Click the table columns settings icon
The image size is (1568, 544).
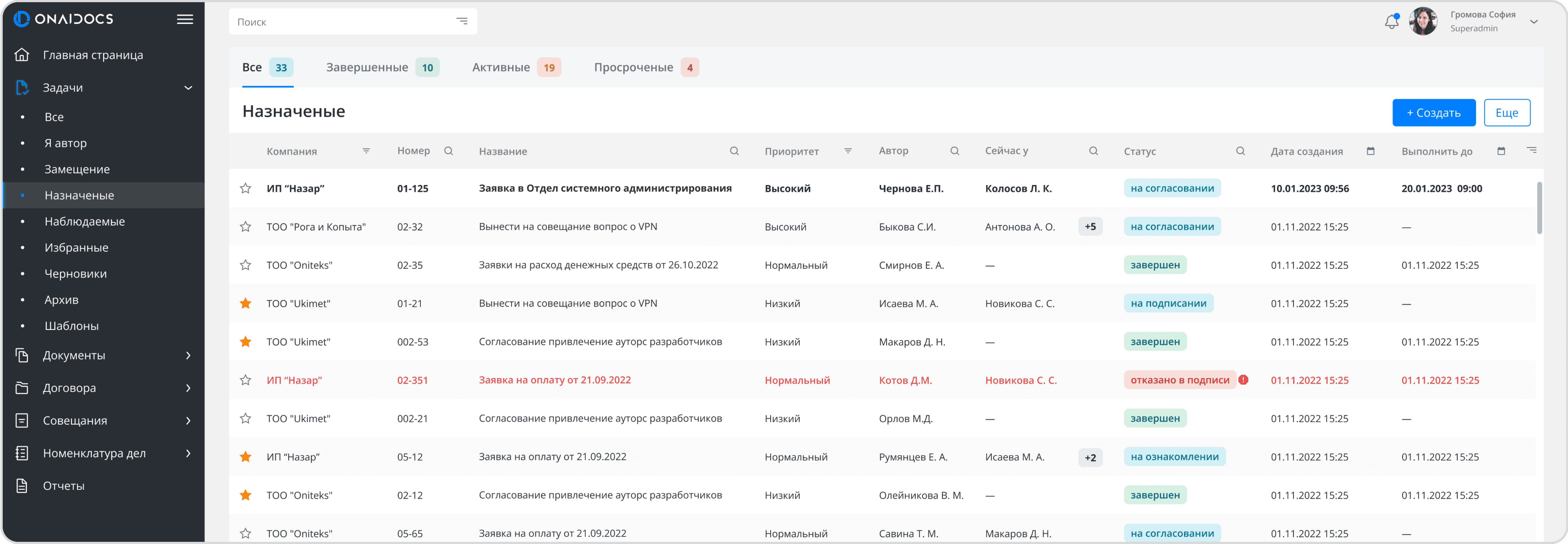point(1532,150)
